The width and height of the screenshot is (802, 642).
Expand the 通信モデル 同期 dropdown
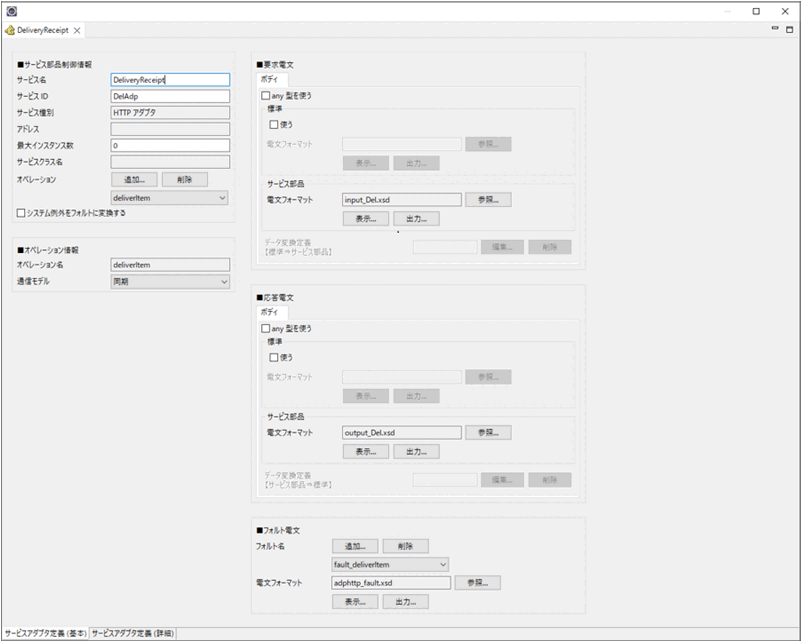(x=170, y=282)
